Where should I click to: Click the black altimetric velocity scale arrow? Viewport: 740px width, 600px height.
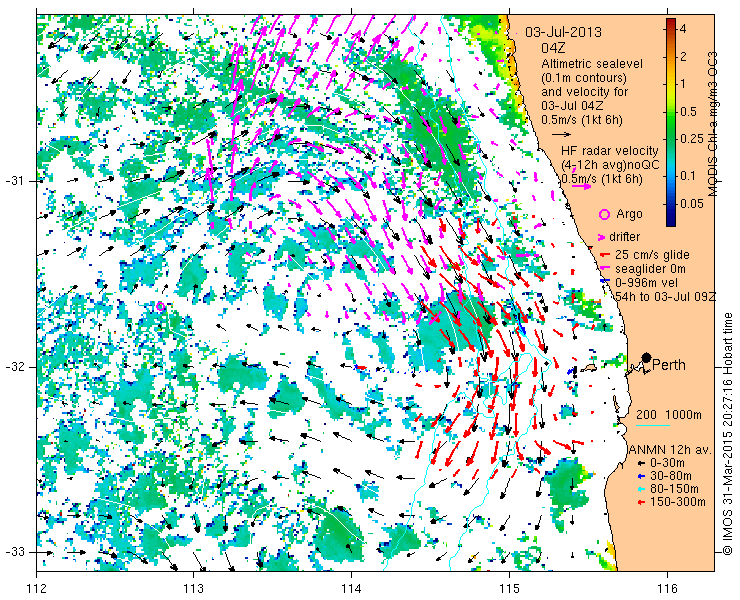click(561, 134)
